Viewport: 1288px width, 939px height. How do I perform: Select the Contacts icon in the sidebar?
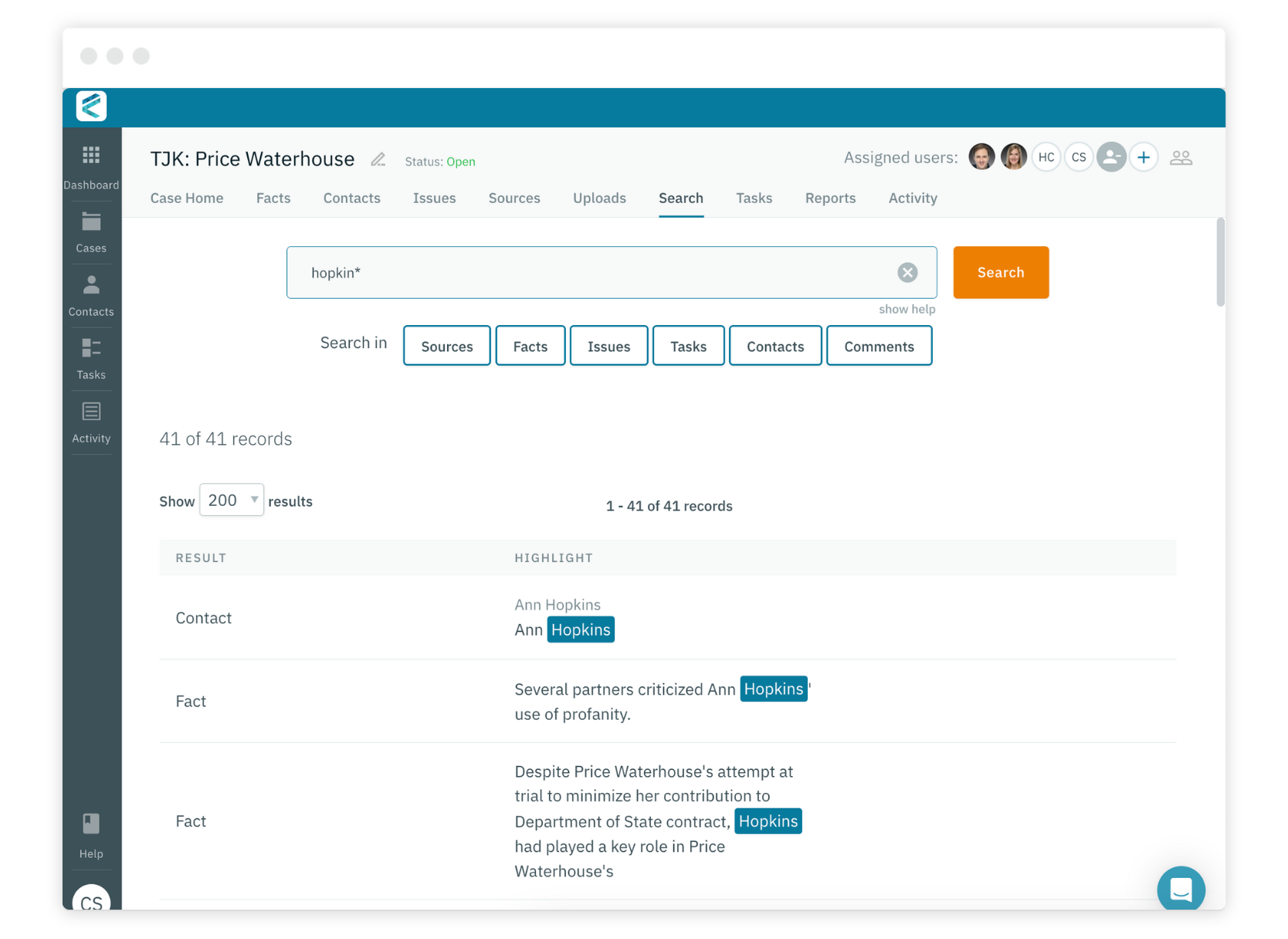tap(91, 292)
